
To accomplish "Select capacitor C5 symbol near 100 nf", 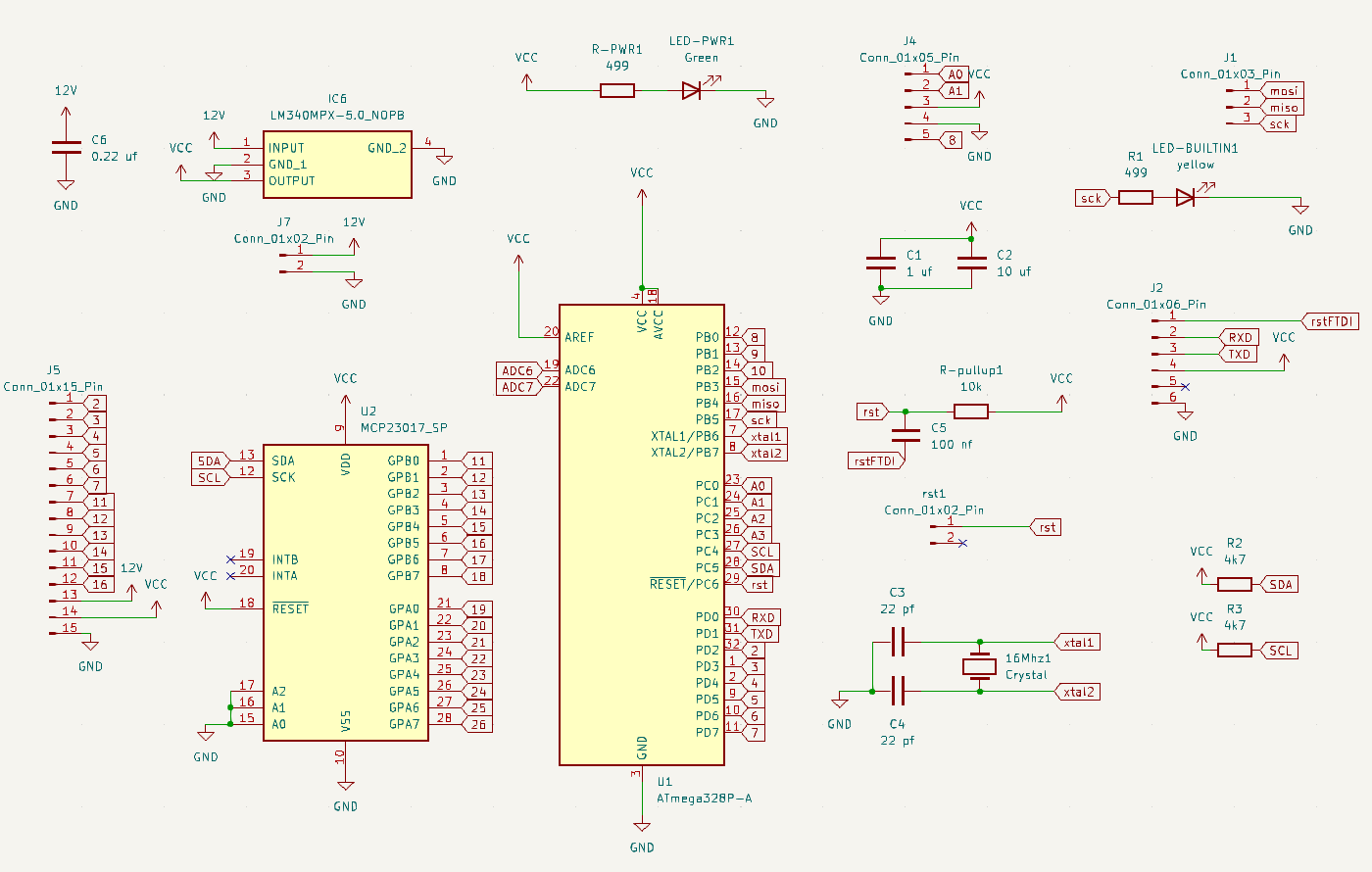I will coord(905,435).
